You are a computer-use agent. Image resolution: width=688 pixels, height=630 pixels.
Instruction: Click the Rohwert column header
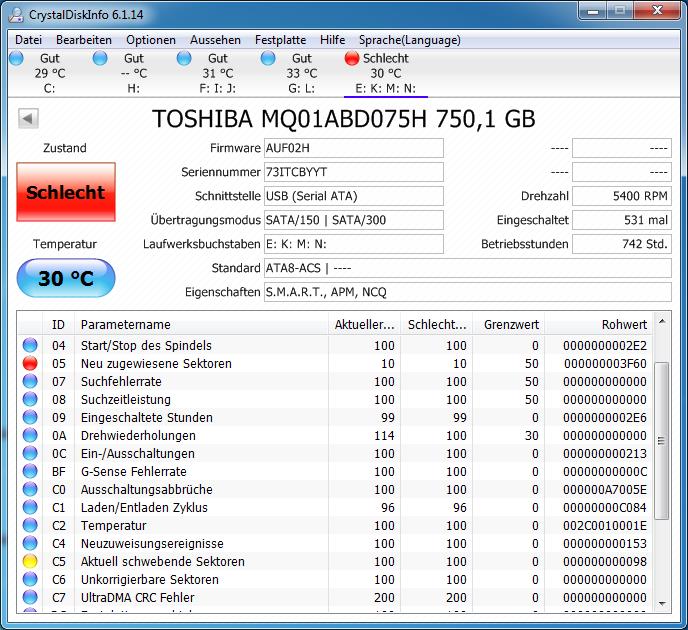[599, 325]
